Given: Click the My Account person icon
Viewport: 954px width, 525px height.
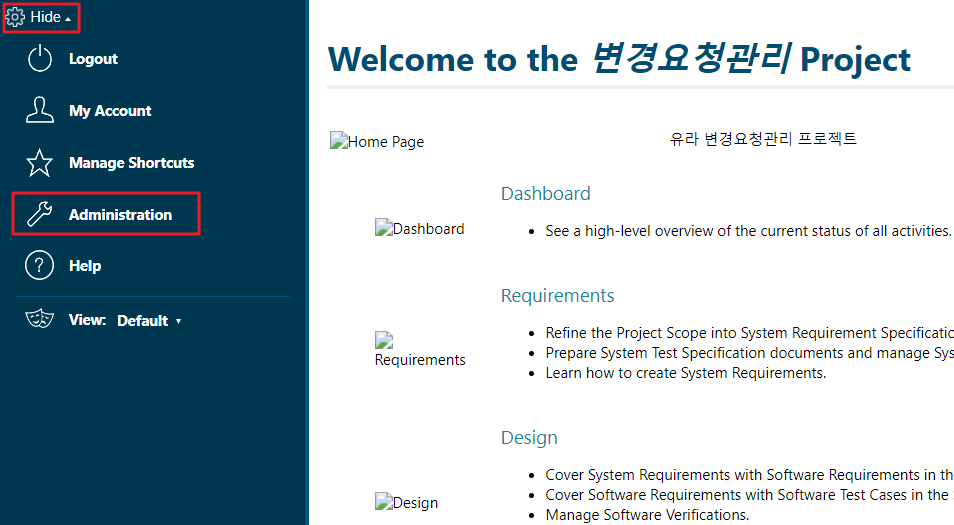Looking at the screenshot, I should click(40, 111).
